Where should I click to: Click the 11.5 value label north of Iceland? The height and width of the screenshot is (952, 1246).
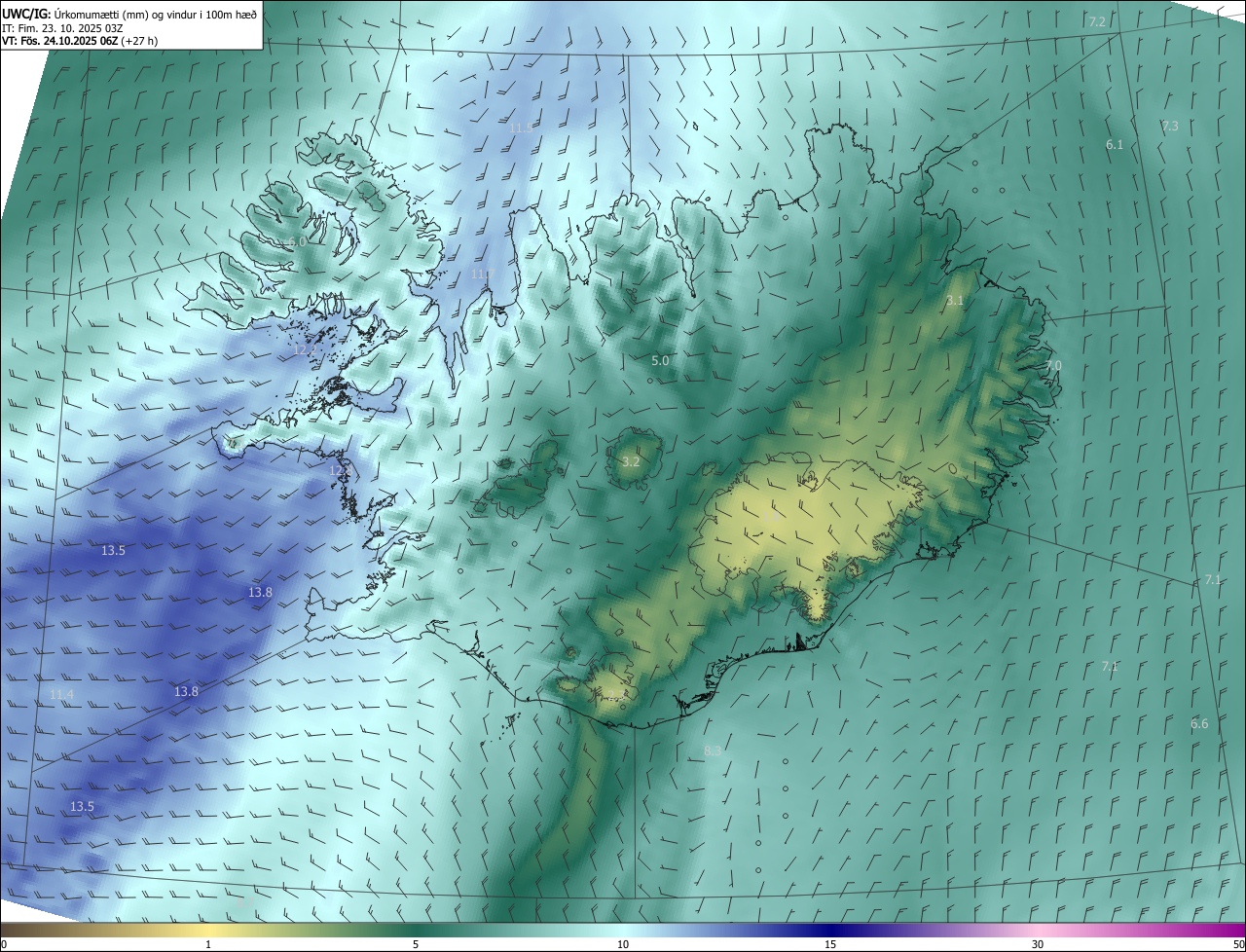[x=521, y=128]
